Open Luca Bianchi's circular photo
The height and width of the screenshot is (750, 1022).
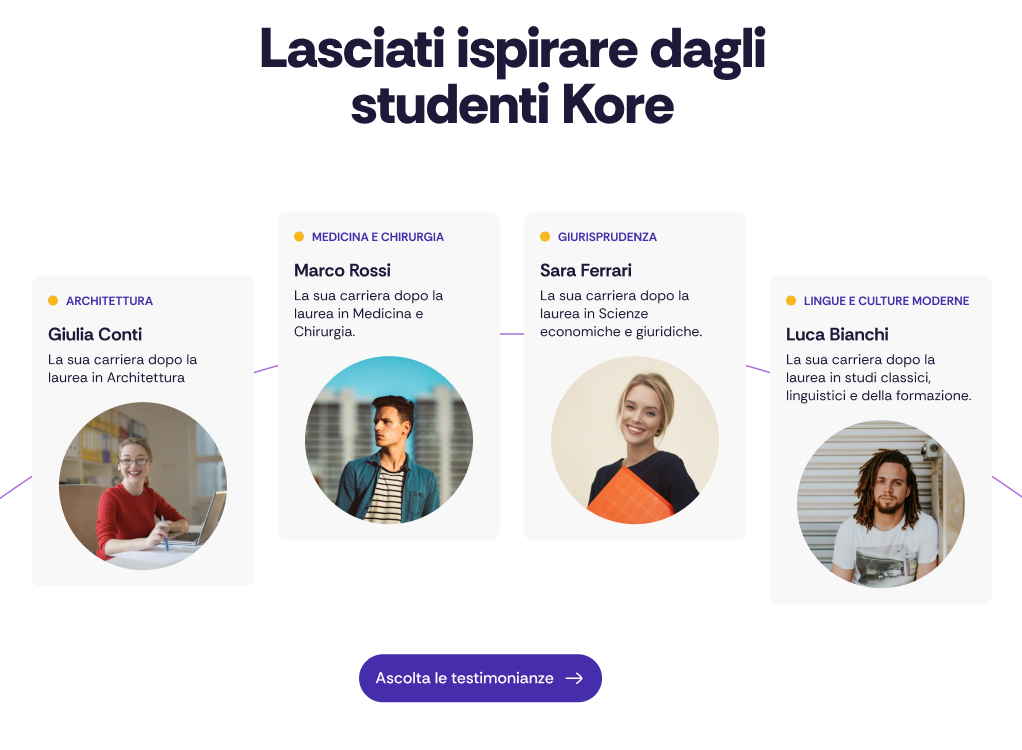tap(881, 504)
